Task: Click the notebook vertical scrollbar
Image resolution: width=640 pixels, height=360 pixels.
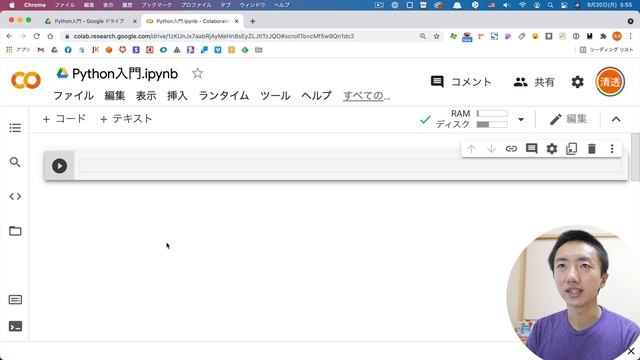Action: (x=635, y=156)
